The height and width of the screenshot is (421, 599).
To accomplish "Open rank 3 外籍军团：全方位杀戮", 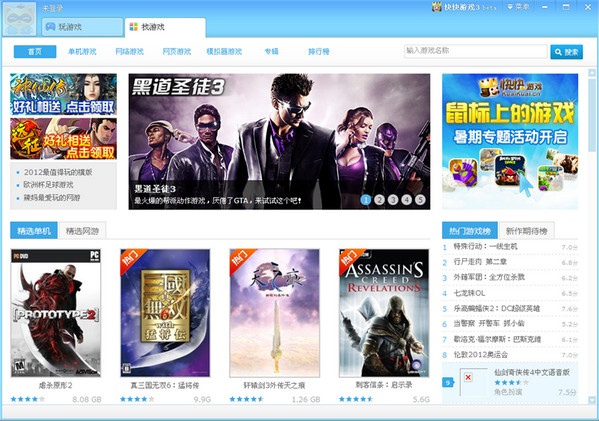I will pyautogui.click(x=489, y=277).
